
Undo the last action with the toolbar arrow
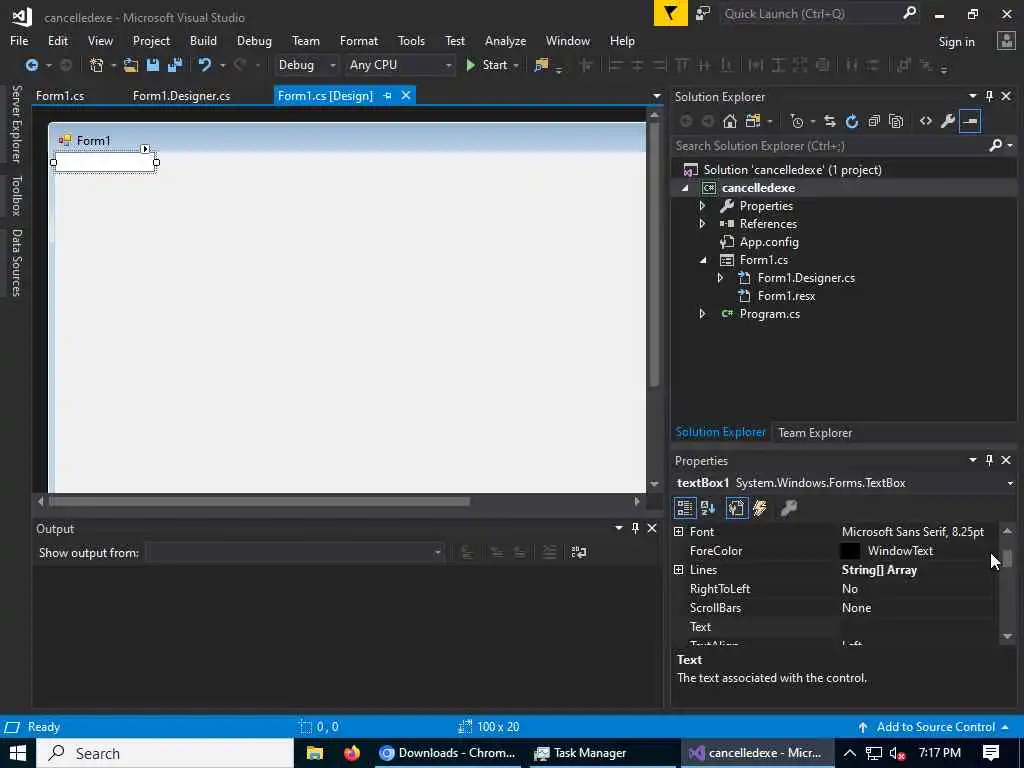click(x=205, y=65)
